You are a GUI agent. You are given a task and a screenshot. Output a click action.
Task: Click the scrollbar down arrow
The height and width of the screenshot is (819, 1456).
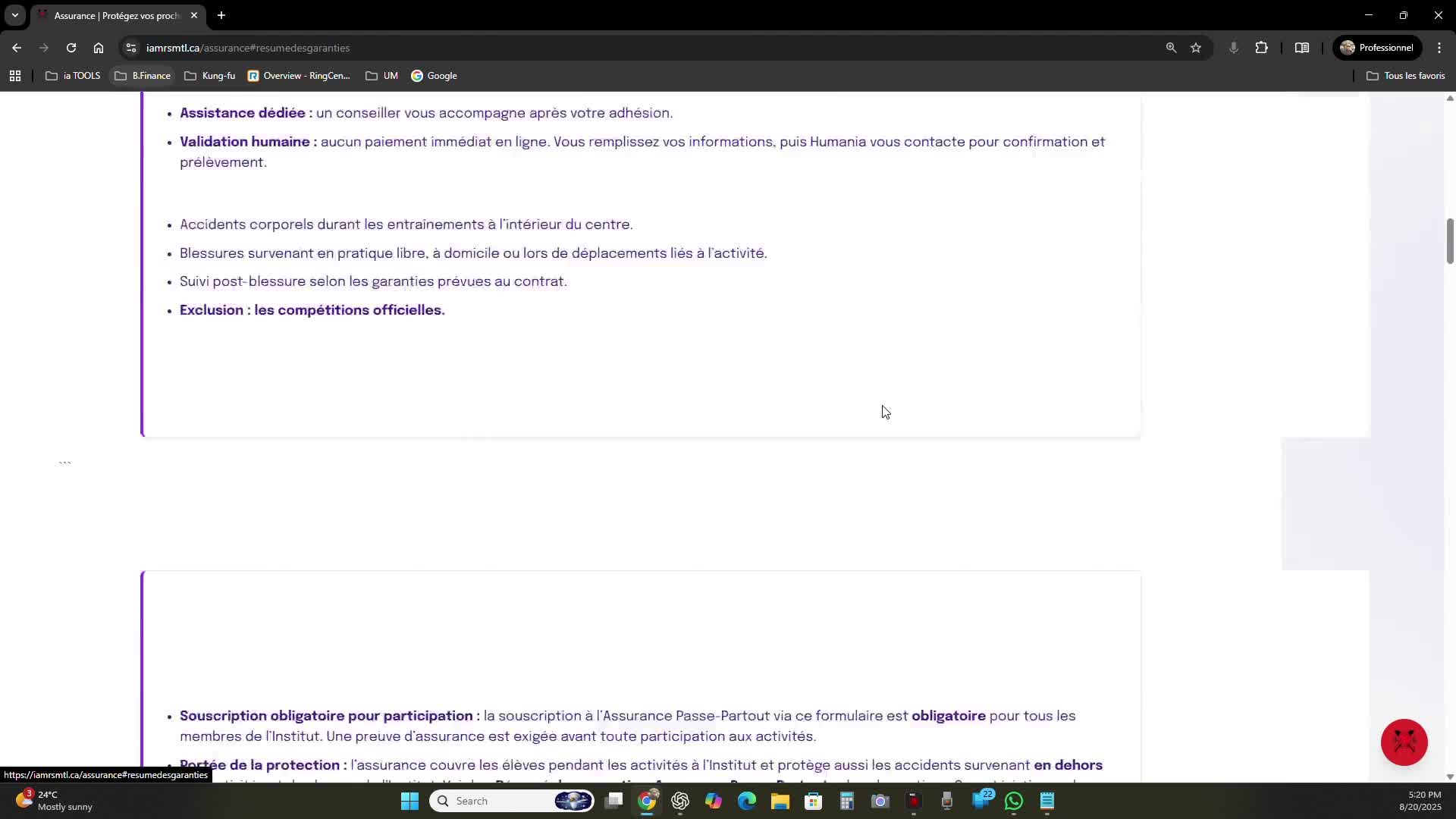point(1450,777)
